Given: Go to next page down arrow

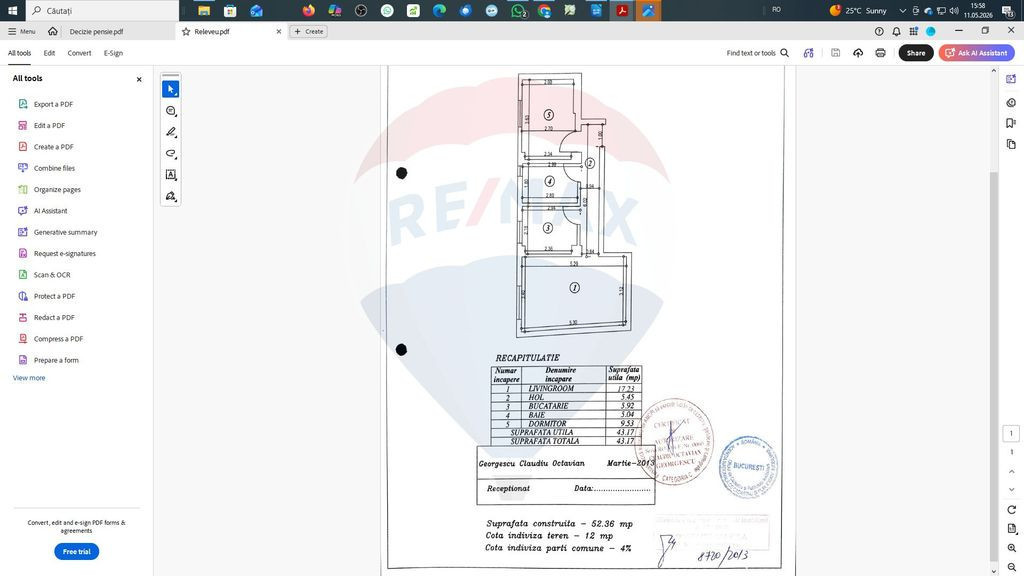Looking at the screenshot, I should 1012,489.
